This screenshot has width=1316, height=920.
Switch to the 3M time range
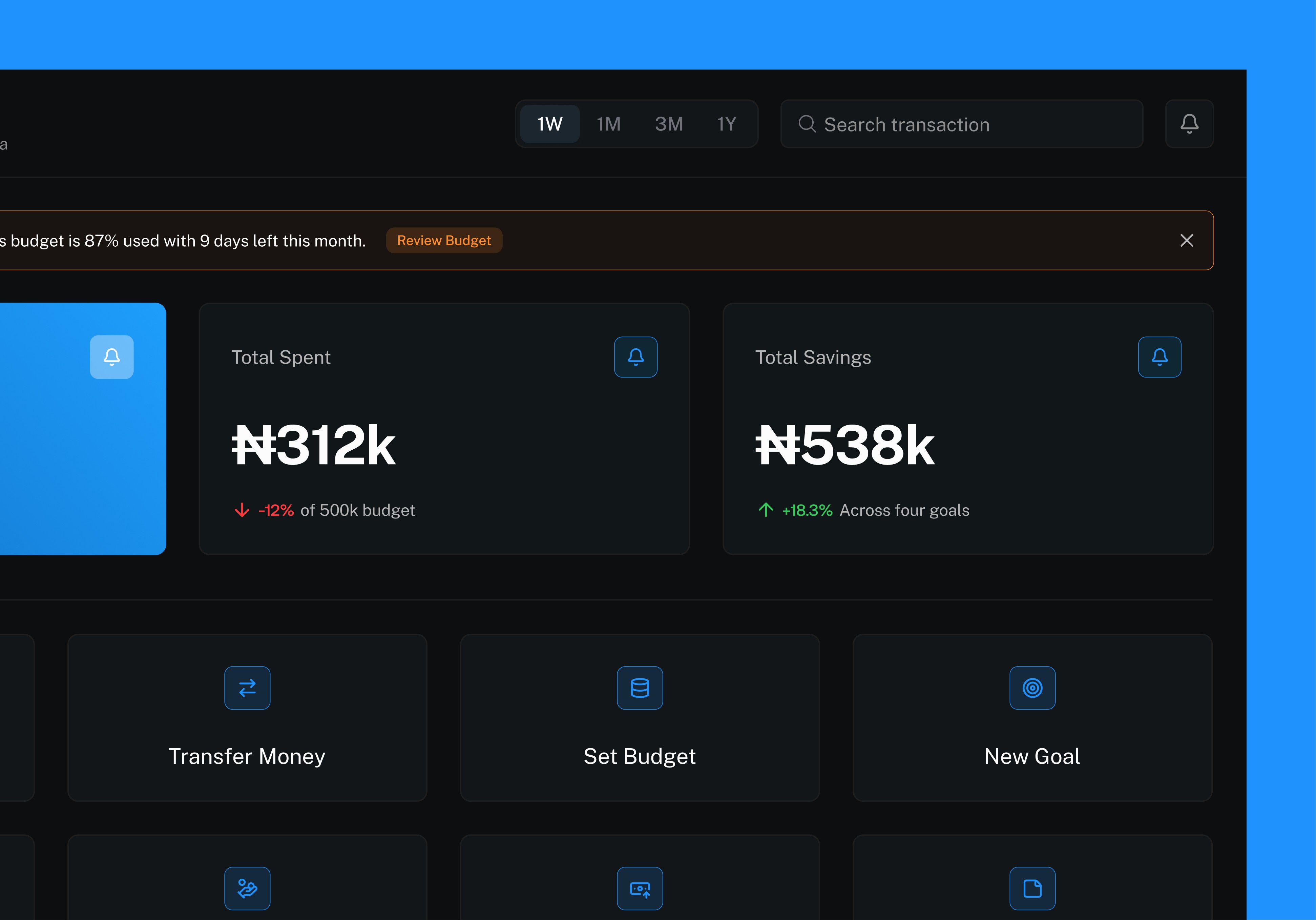669,124
